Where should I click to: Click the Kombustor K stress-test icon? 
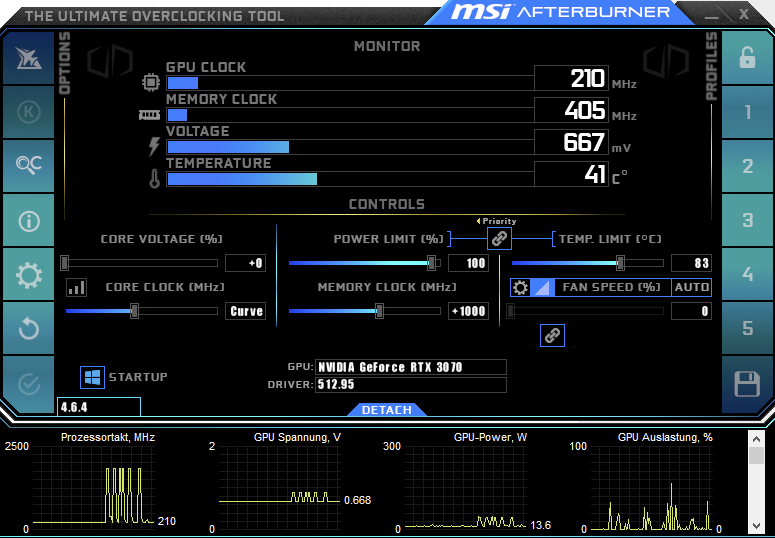(x=29, y=112)
